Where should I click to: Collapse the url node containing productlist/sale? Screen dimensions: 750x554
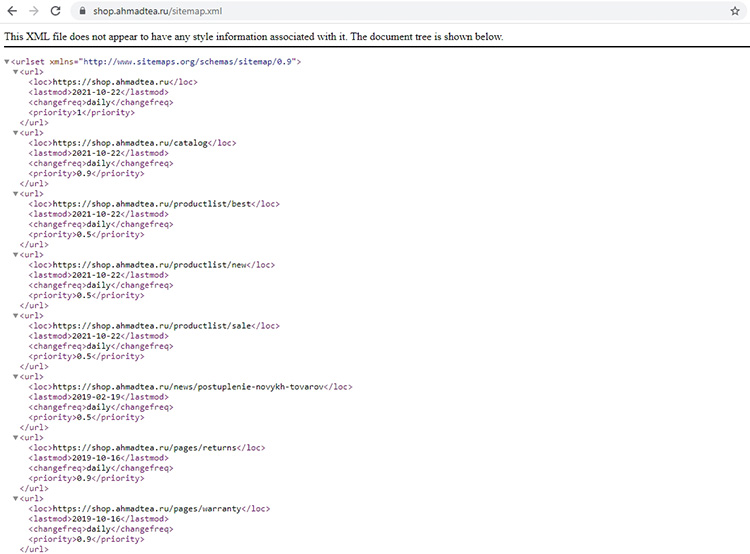[16, 316]
